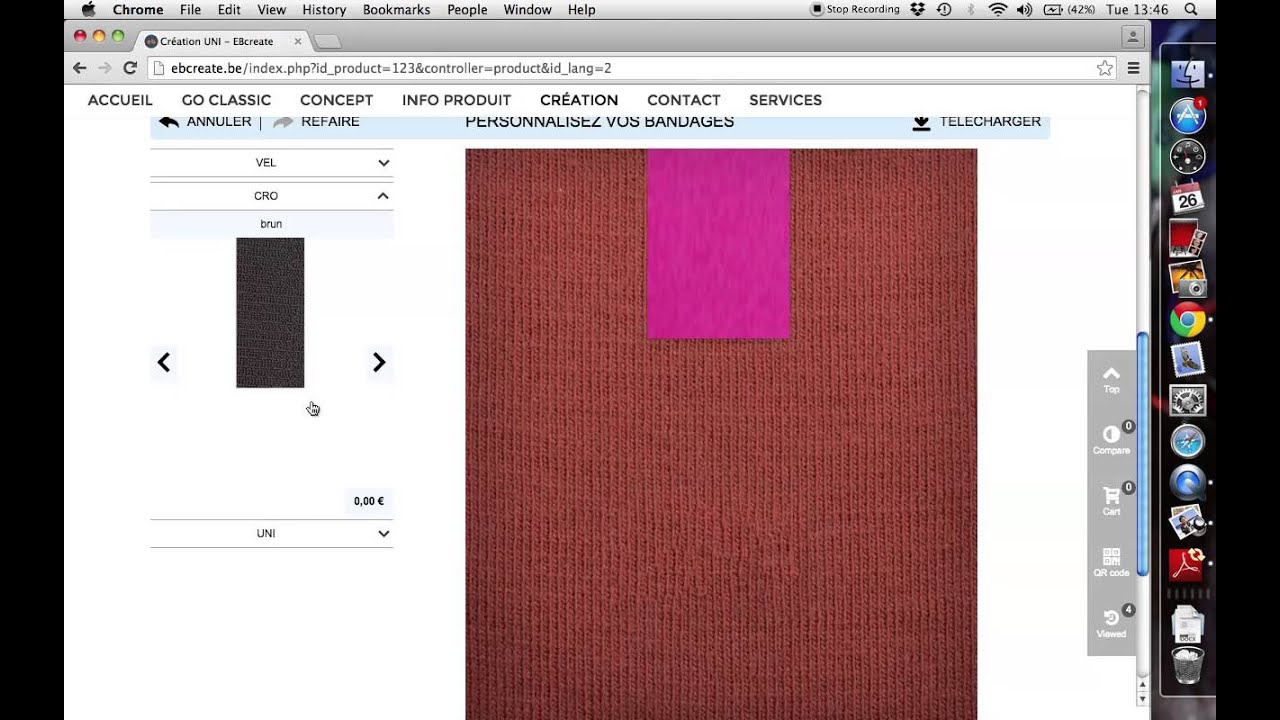
Task: Click the Wi-Fi status icon
Action: click(998, 9)
